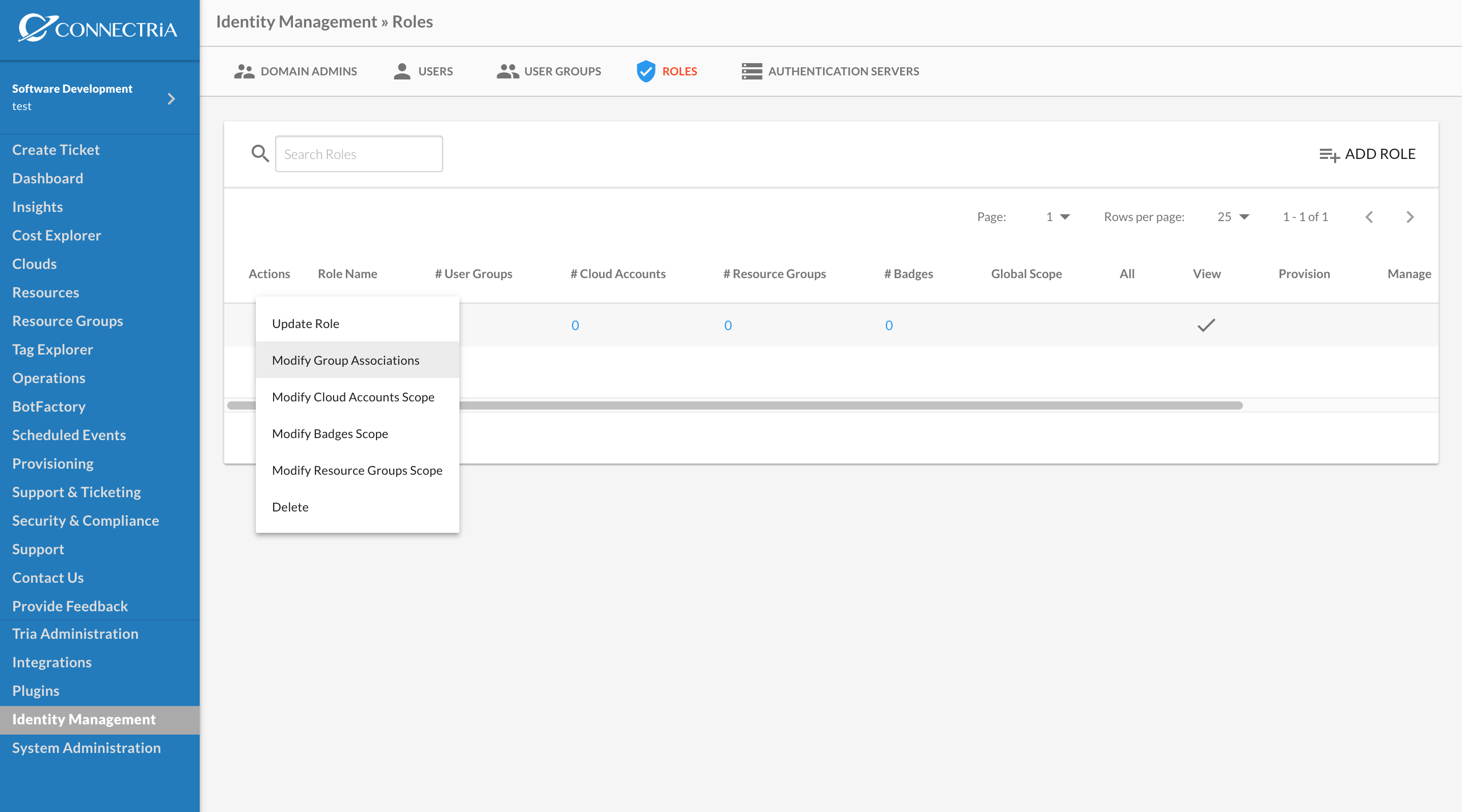Viewport: 1462px width, 812px height.
Task: Switch to the Domain Admins tab
Action: coord(295,71)
